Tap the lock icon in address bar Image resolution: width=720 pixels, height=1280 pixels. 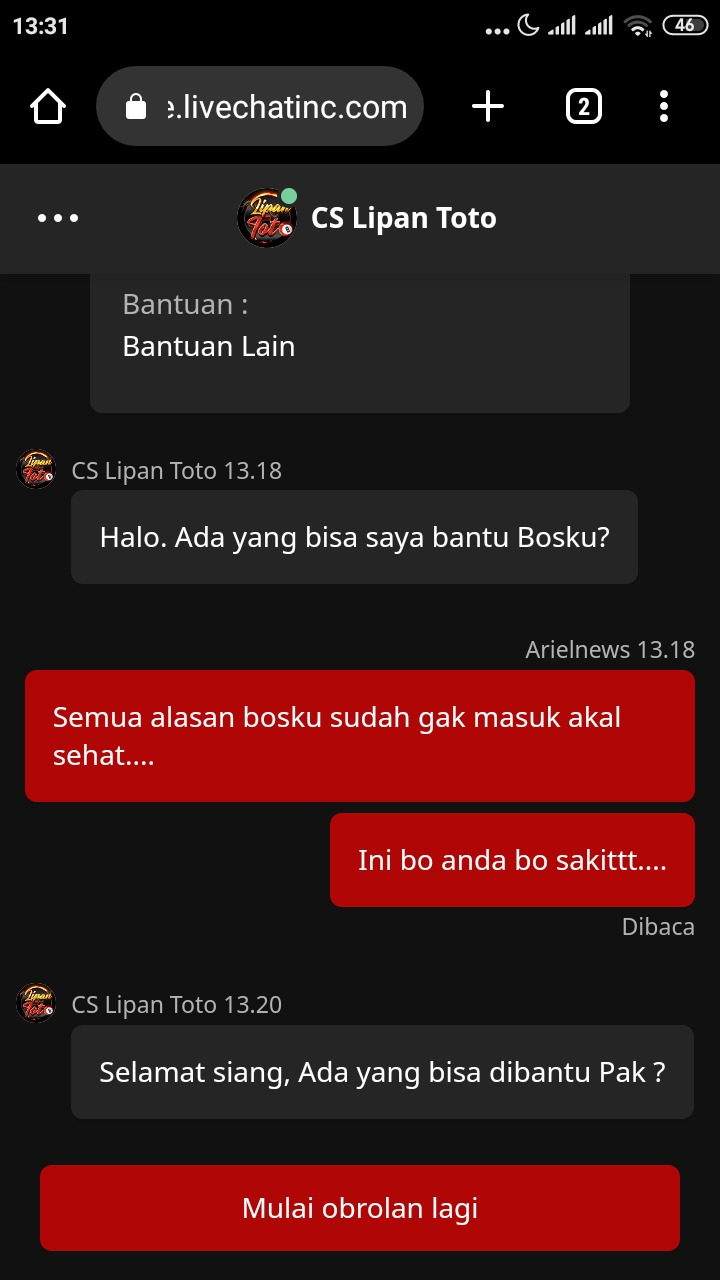pyautogui.click(x=136, y=107)
